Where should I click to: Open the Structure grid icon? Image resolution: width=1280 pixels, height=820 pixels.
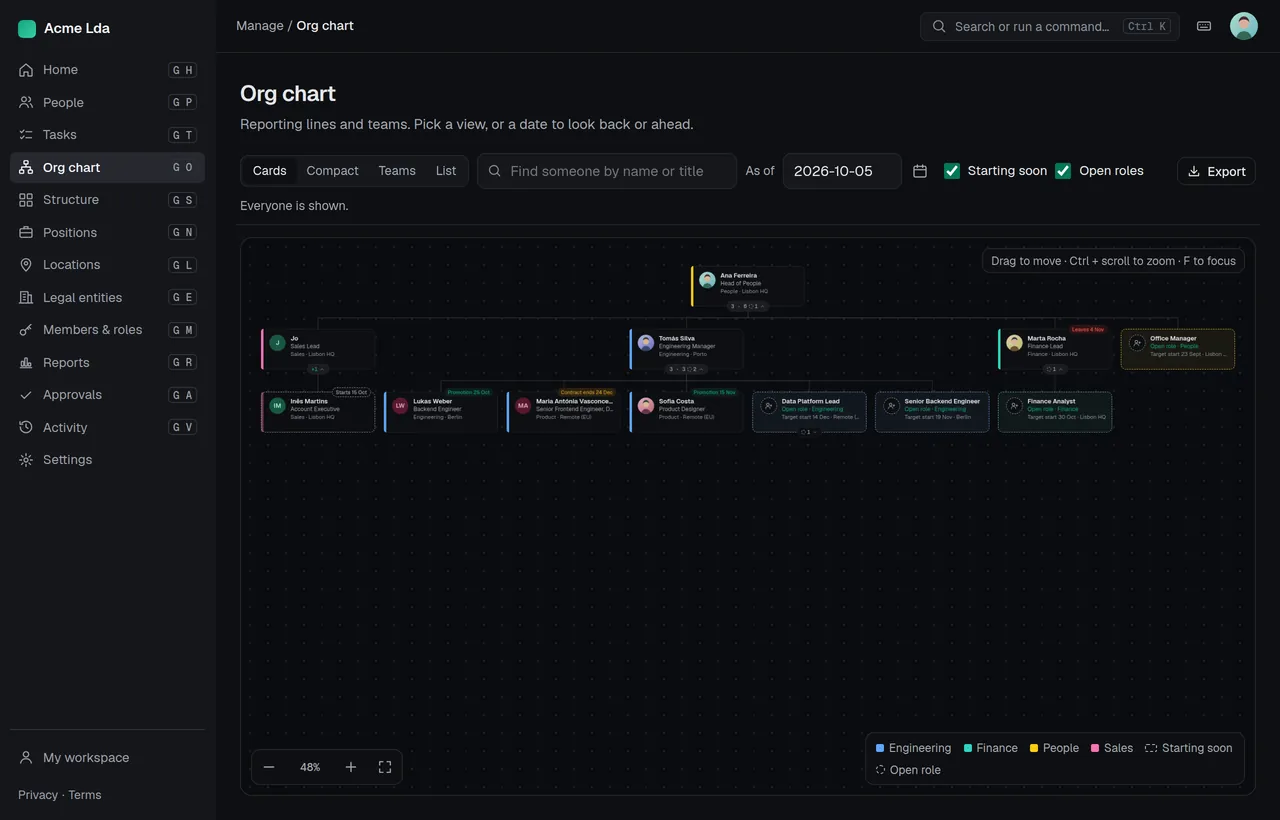pos(26,200)
